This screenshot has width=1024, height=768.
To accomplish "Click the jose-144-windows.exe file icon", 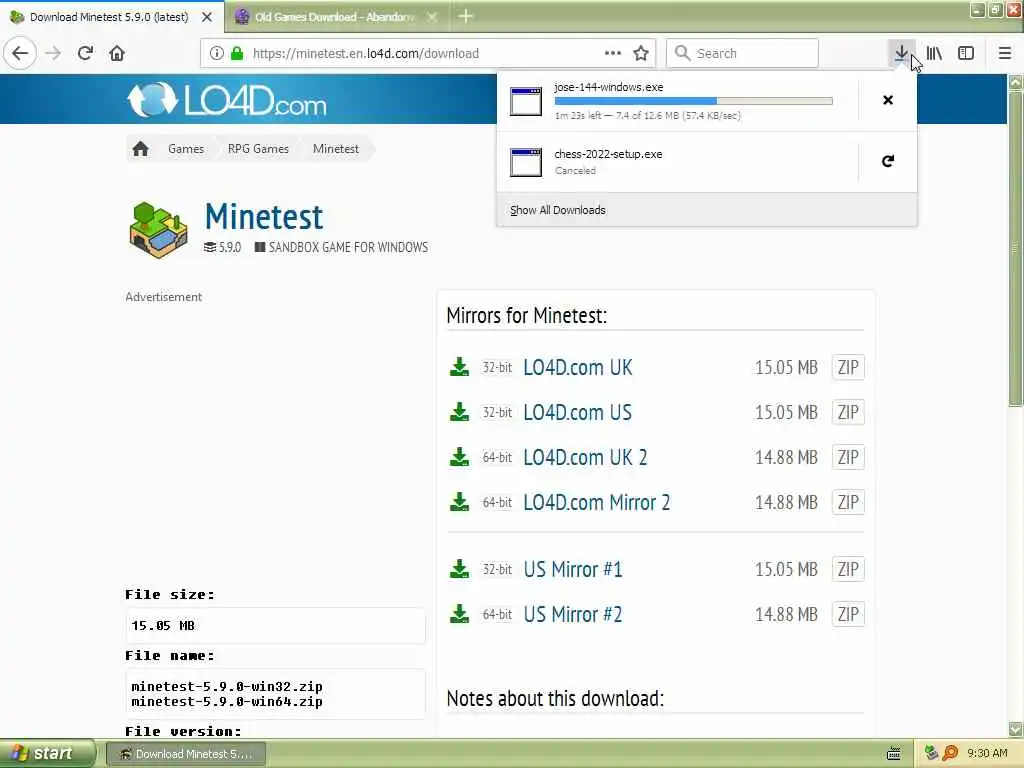I will pos(526,101).
